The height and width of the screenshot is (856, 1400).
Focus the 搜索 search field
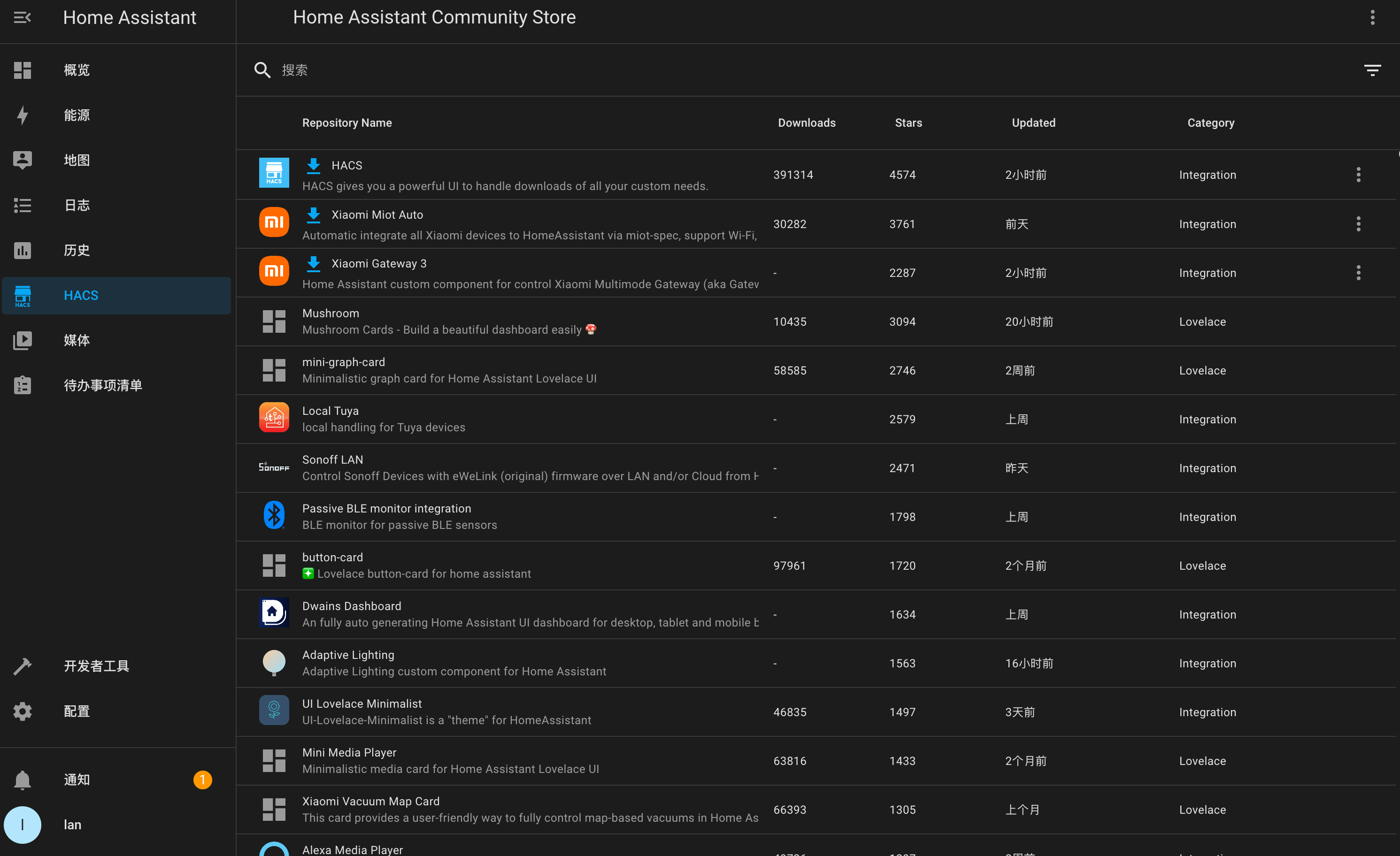813,70
